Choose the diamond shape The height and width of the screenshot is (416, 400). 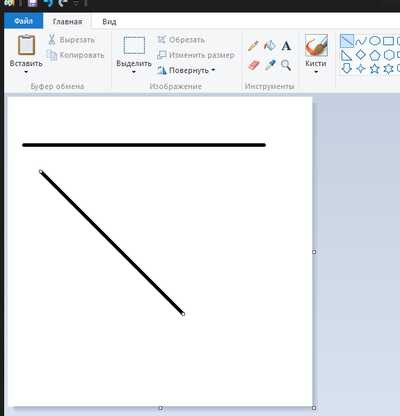tap(361, 55)
